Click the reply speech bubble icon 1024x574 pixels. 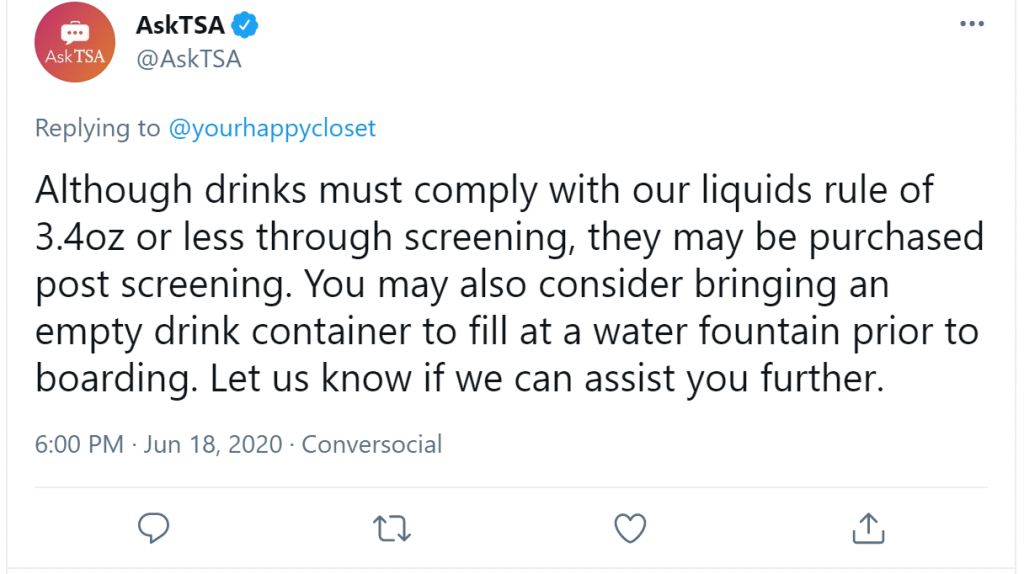[x=153, y=528]
